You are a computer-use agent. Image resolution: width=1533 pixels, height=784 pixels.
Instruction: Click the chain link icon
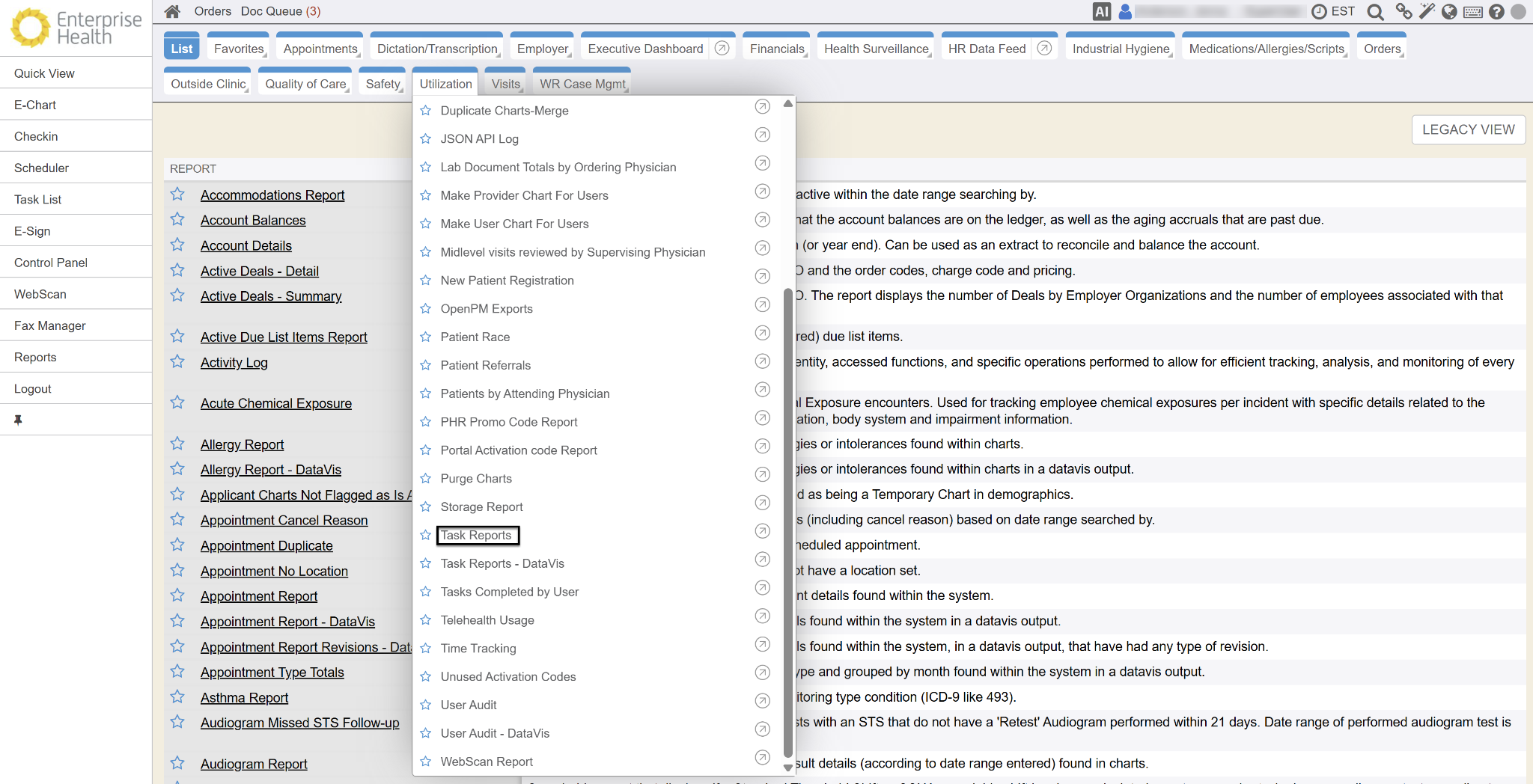point(1404,11)
